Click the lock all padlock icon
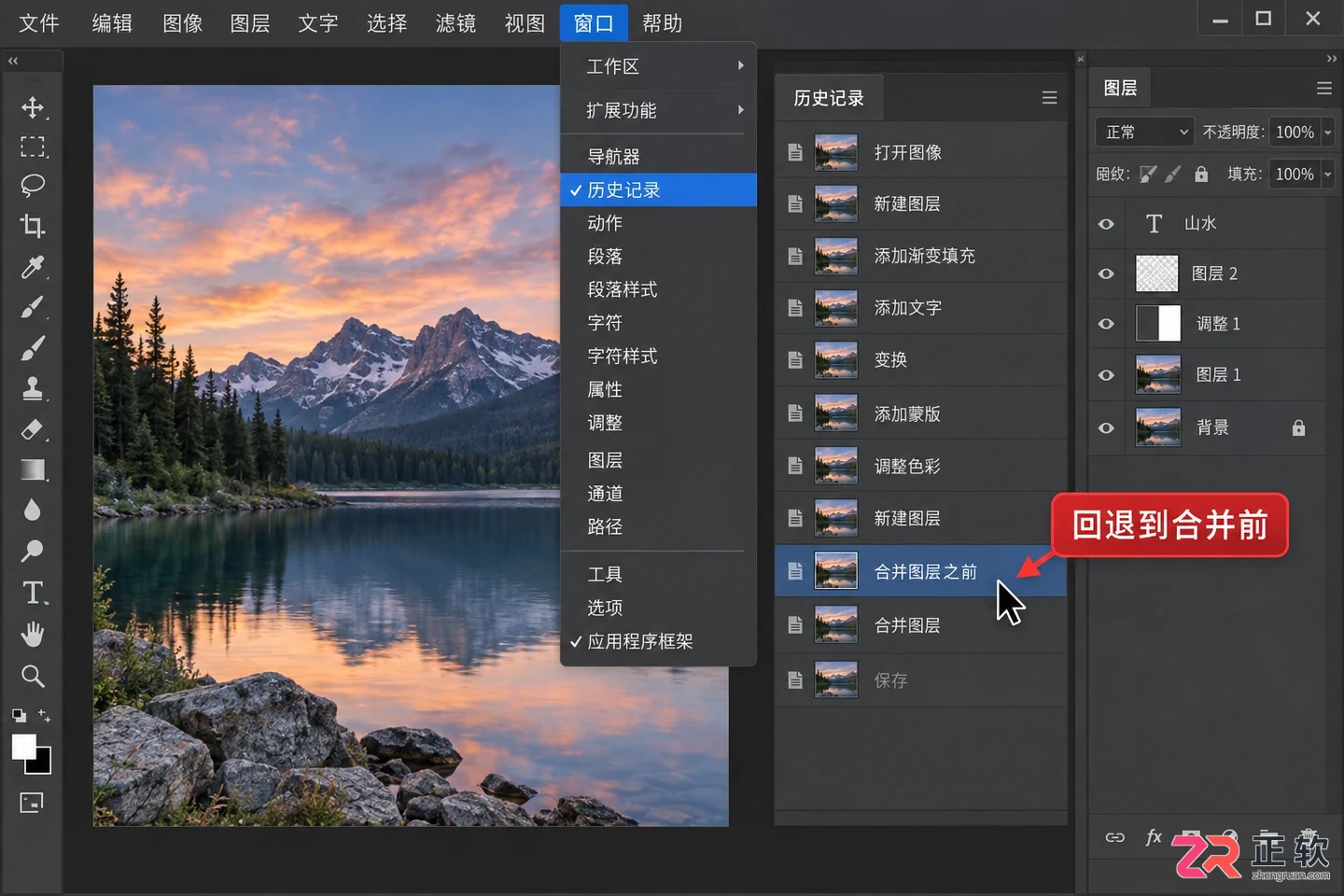This screenshot has width=1344, height=896. (x=1201, y=174)
